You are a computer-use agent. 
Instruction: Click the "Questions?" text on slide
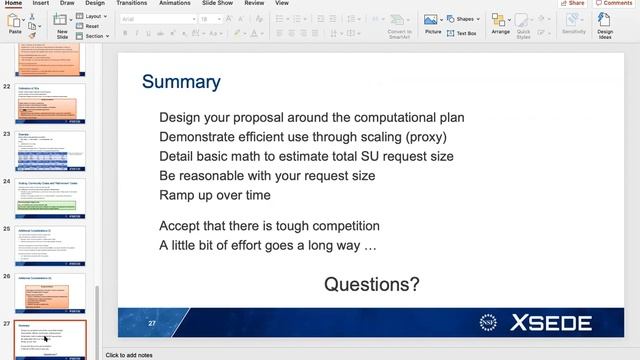click(371, 284)
